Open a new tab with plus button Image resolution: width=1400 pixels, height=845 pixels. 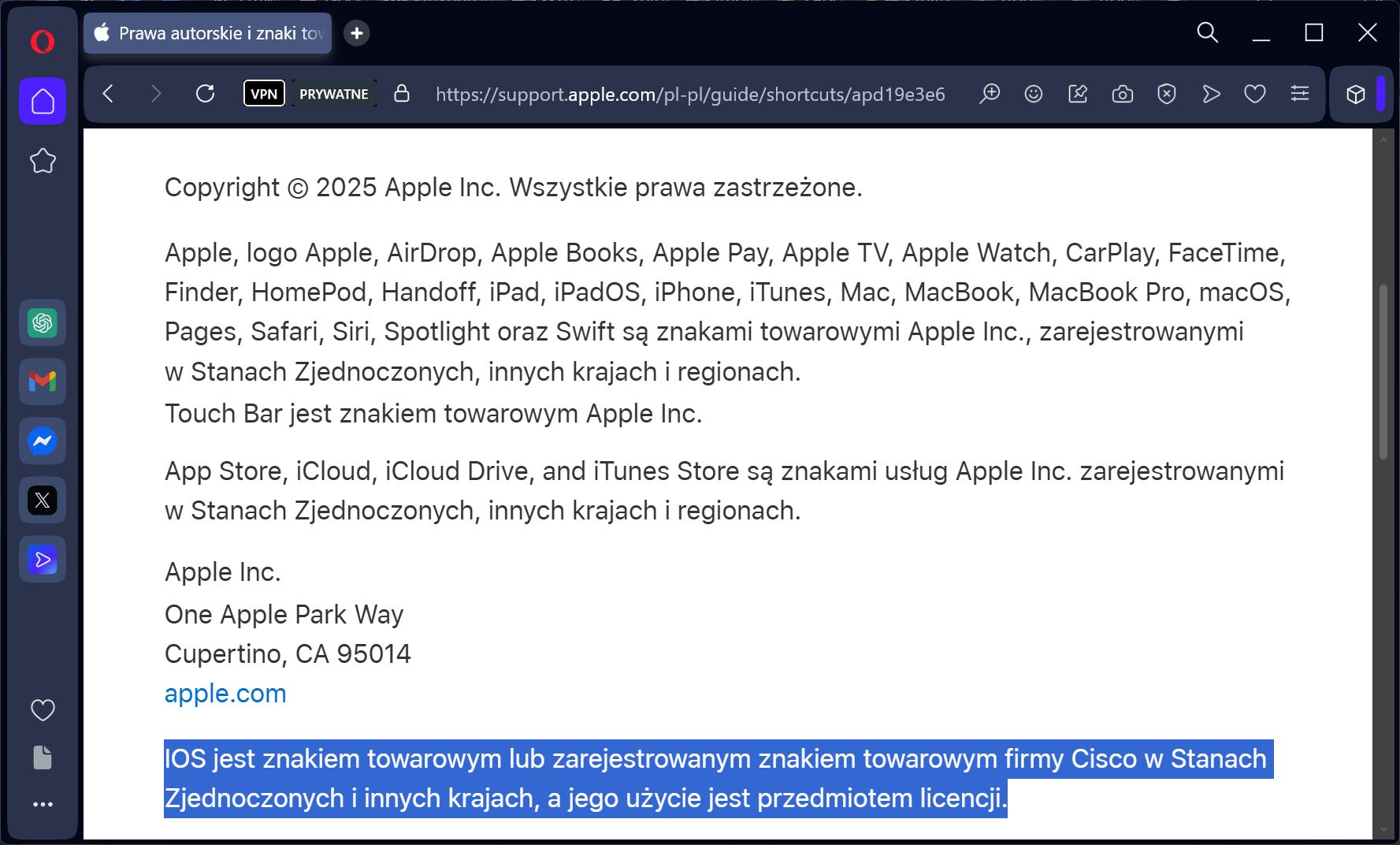[357, 33]
